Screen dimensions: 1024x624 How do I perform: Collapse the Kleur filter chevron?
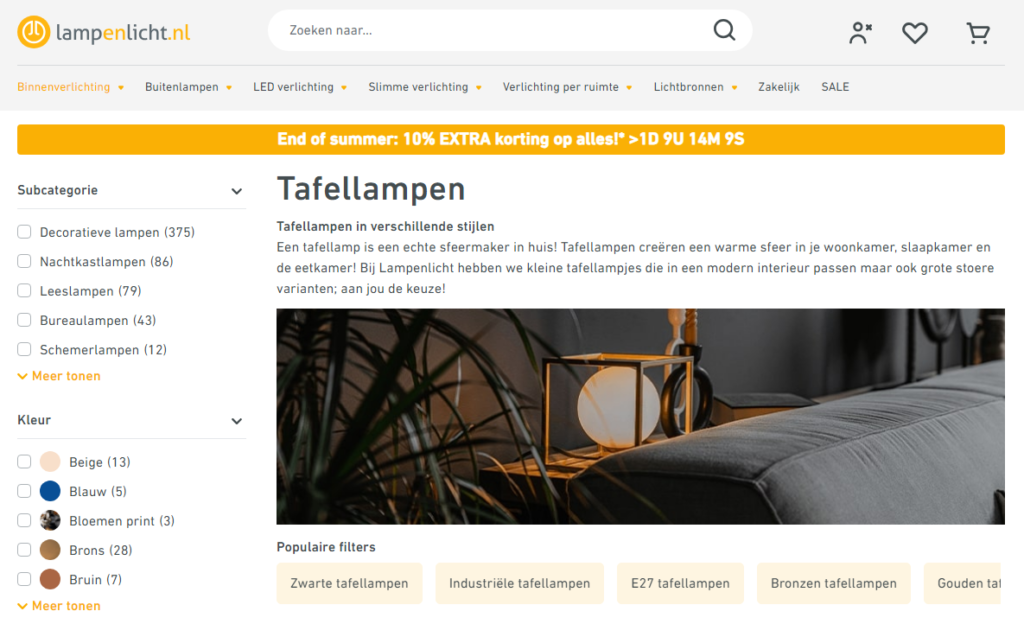(x=236, y=421)
